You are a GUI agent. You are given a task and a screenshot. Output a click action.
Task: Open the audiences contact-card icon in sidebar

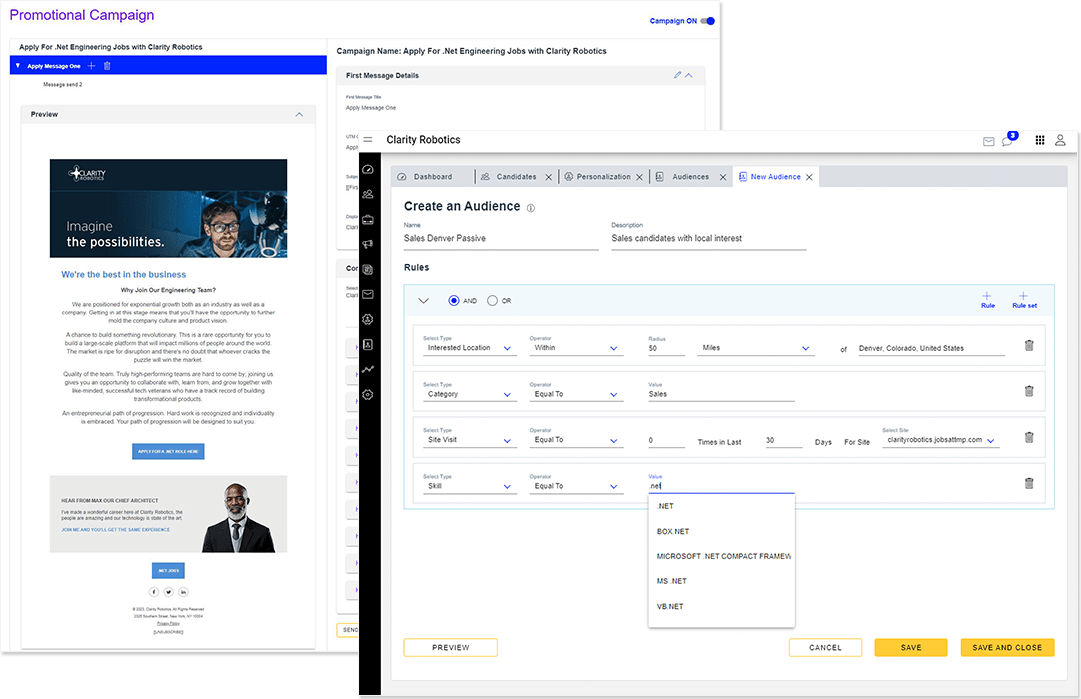[x=368, y=344]
